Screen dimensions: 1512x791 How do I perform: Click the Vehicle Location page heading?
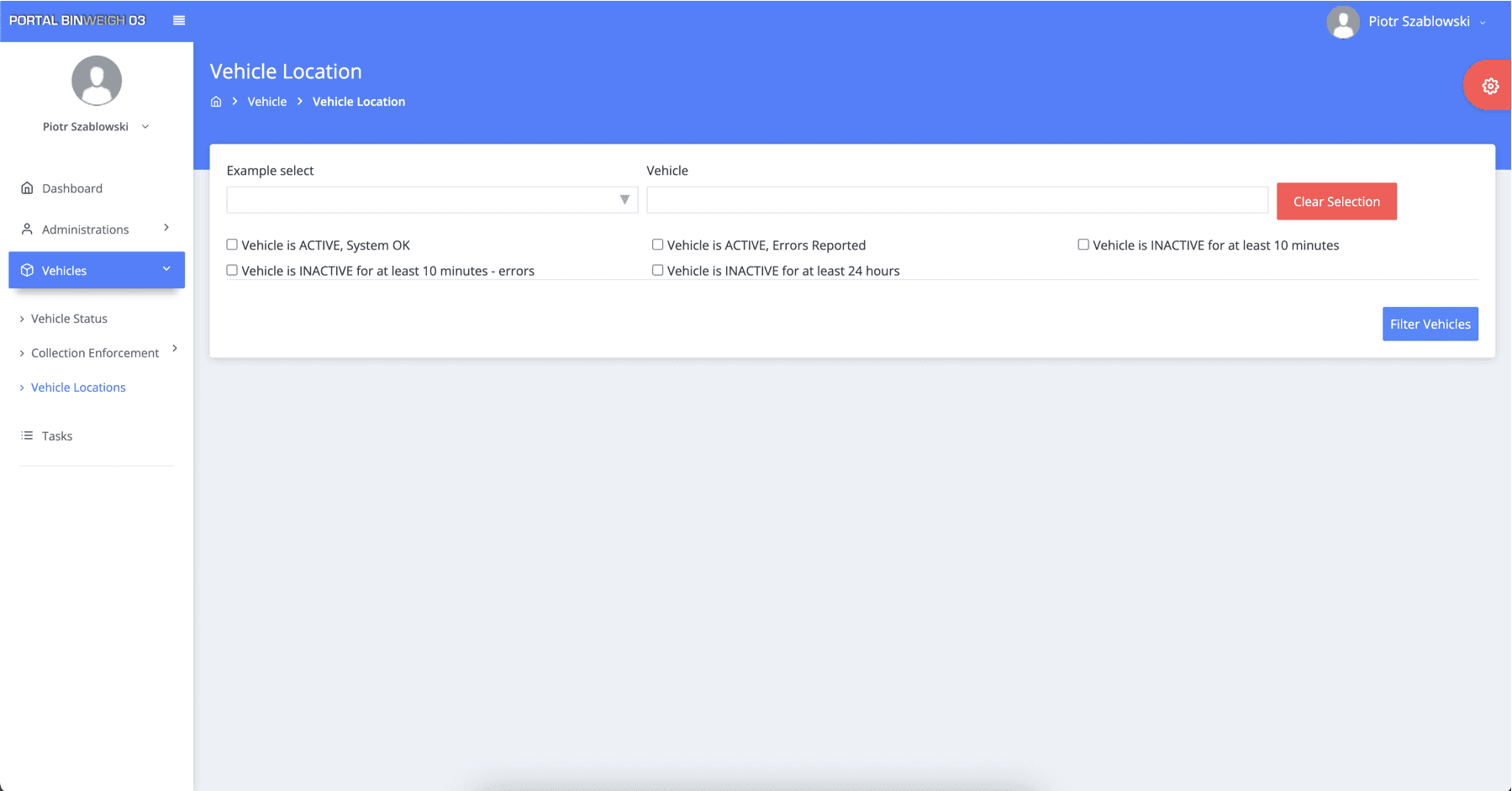point(286,71)
